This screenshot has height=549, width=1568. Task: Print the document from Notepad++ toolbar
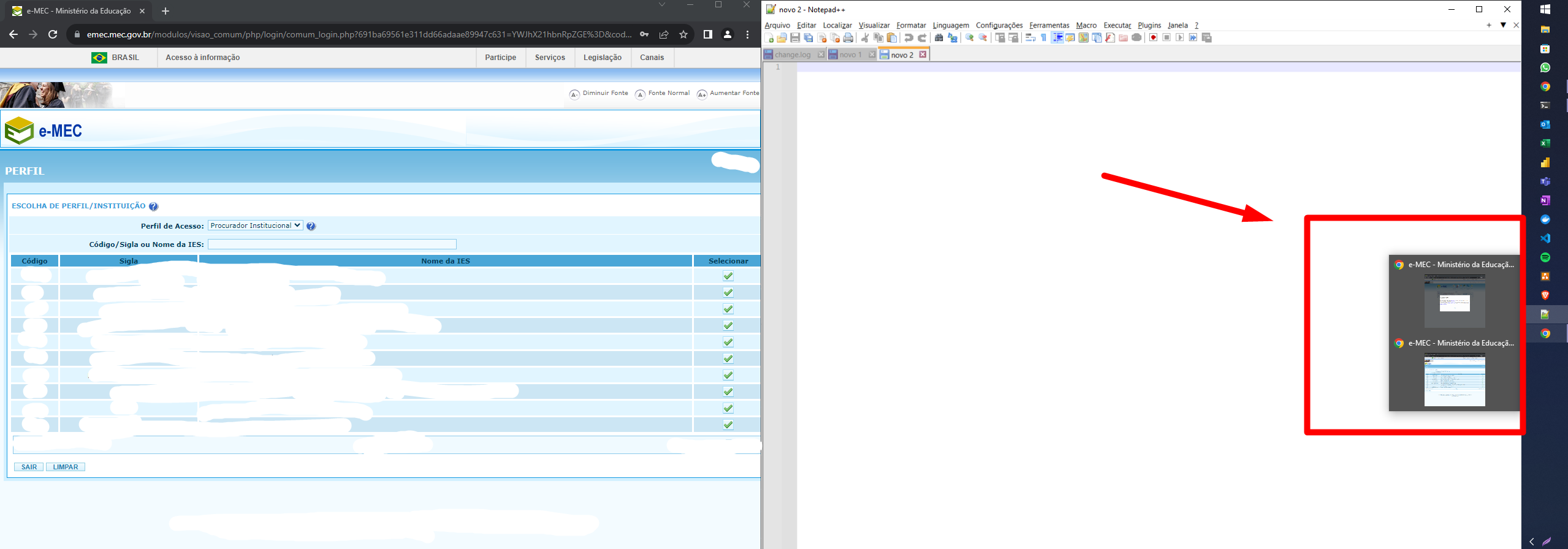[x=848, y=37]
